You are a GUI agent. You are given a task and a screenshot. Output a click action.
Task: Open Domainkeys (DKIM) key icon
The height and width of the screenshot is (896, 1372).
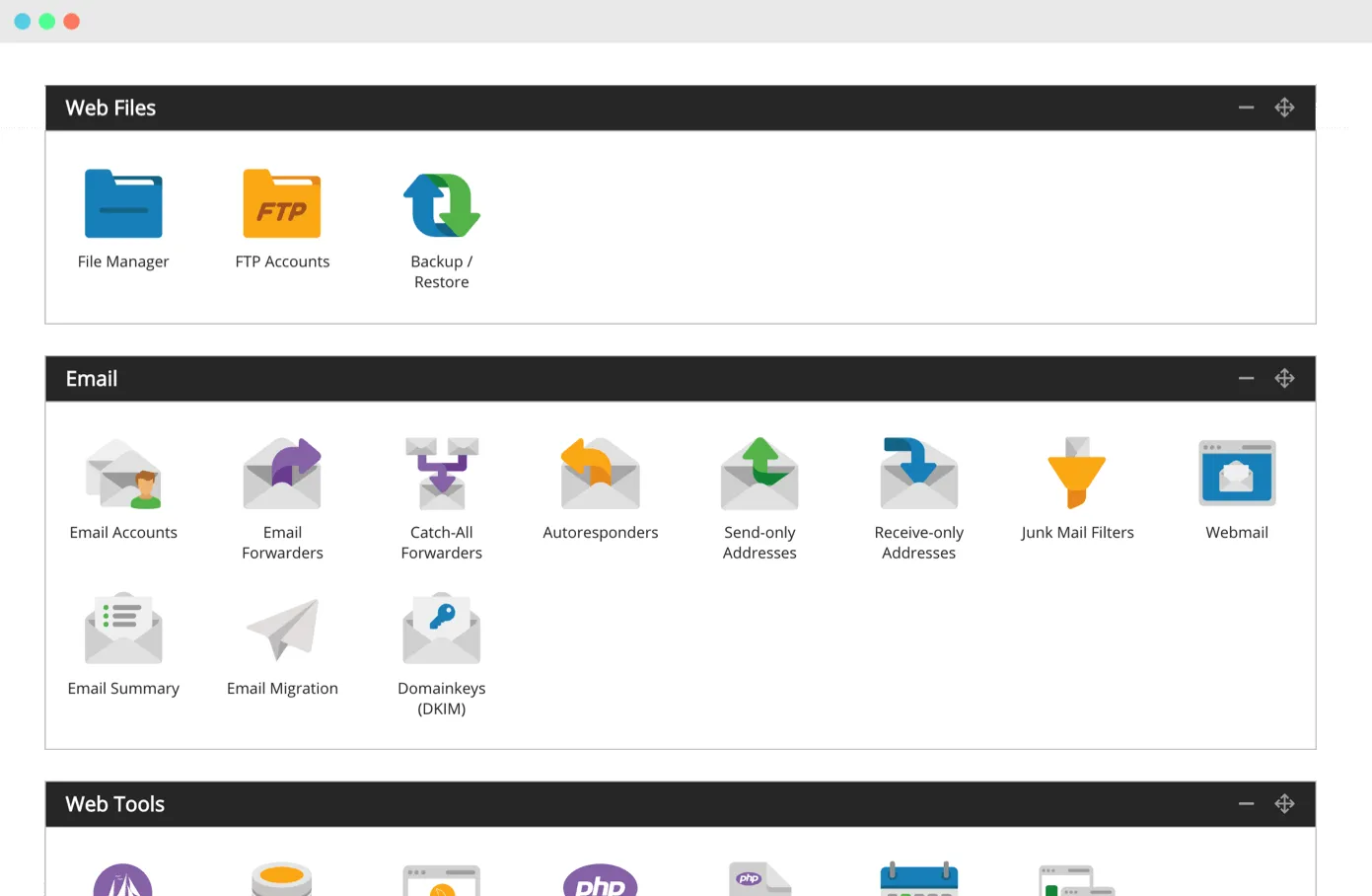(441, 628)
